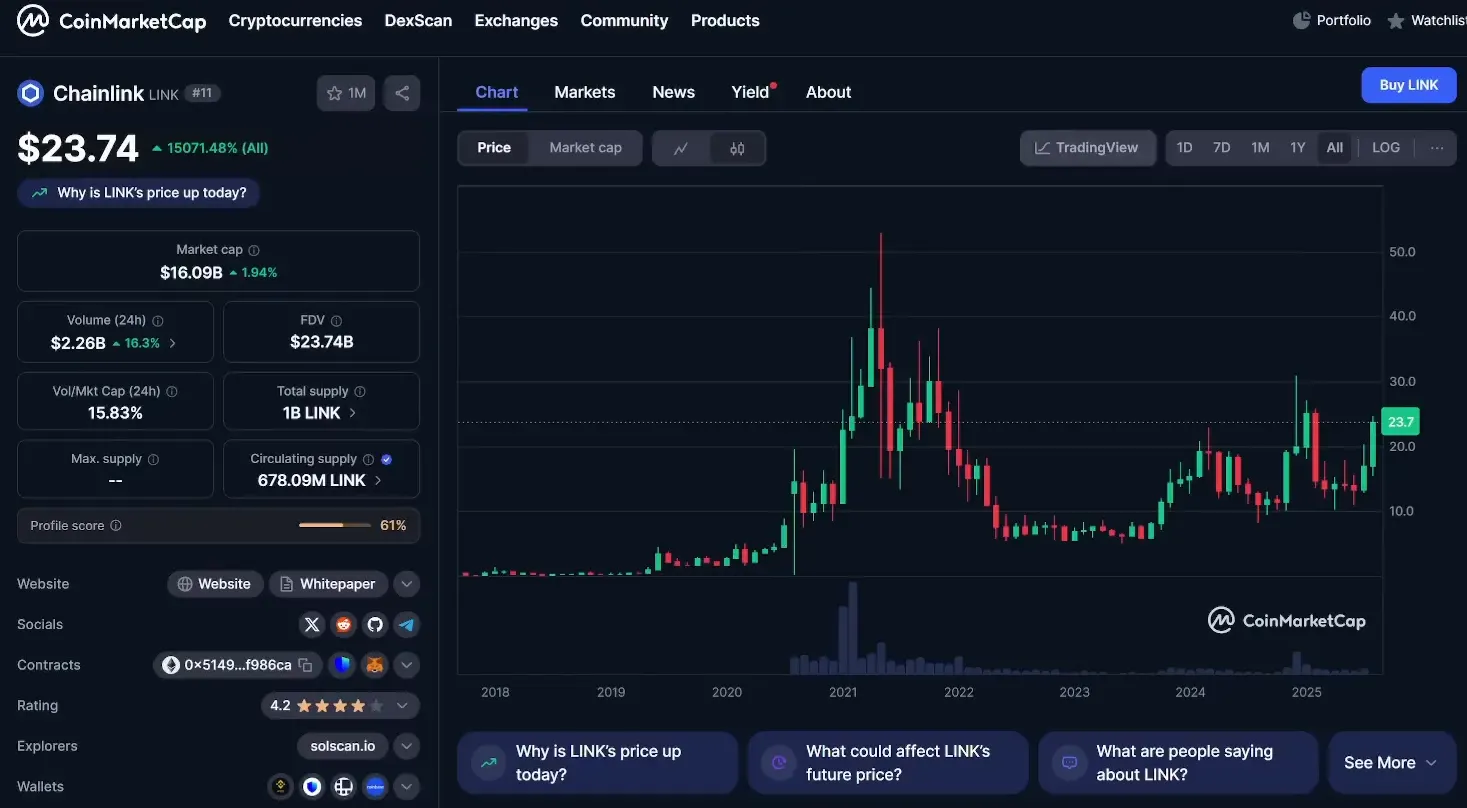Open the chart more-options ellipsis menu

click(1437, 148)
